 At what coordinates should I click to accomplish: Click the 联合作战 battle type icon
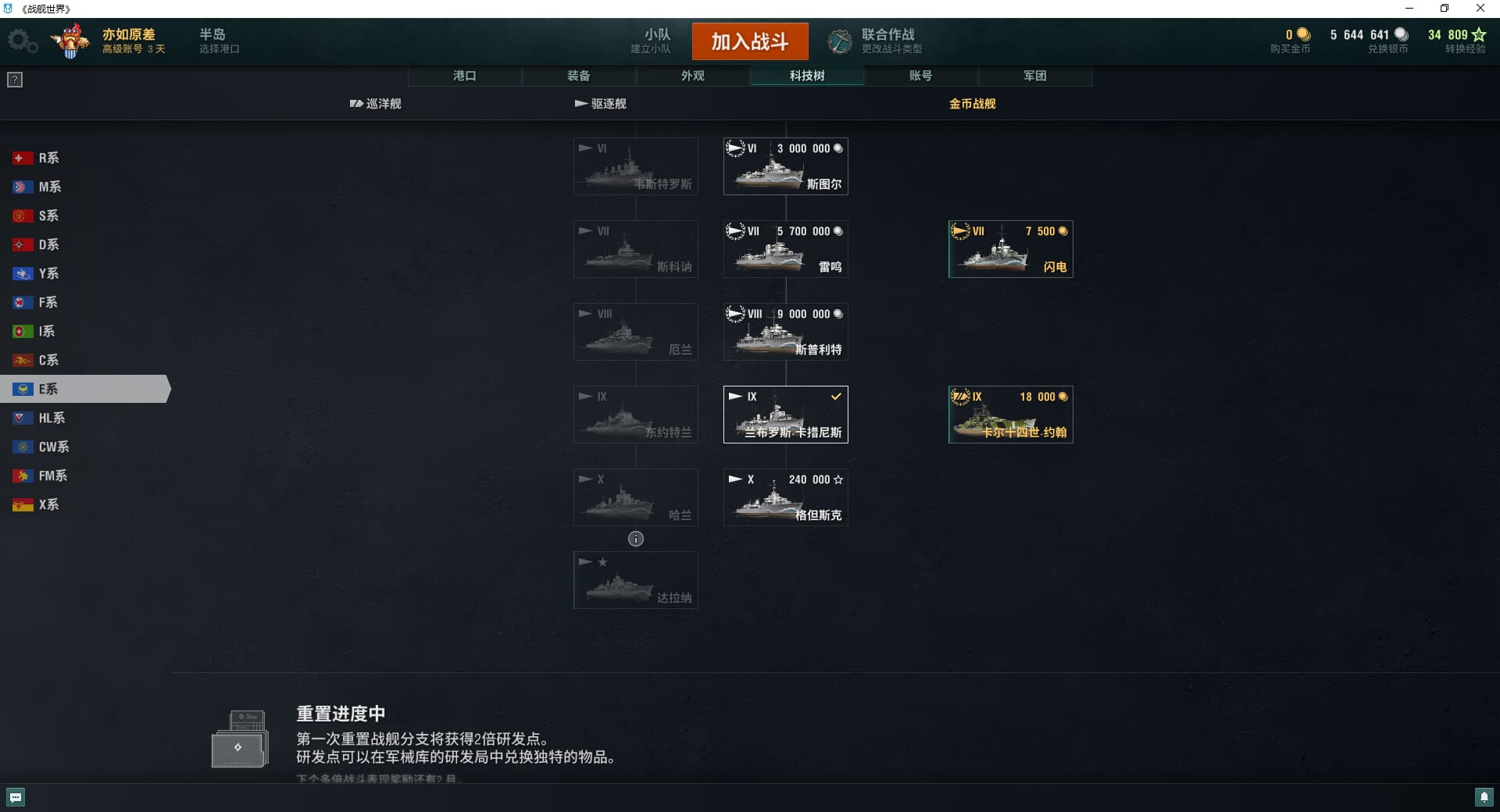[x=840, y=41]
